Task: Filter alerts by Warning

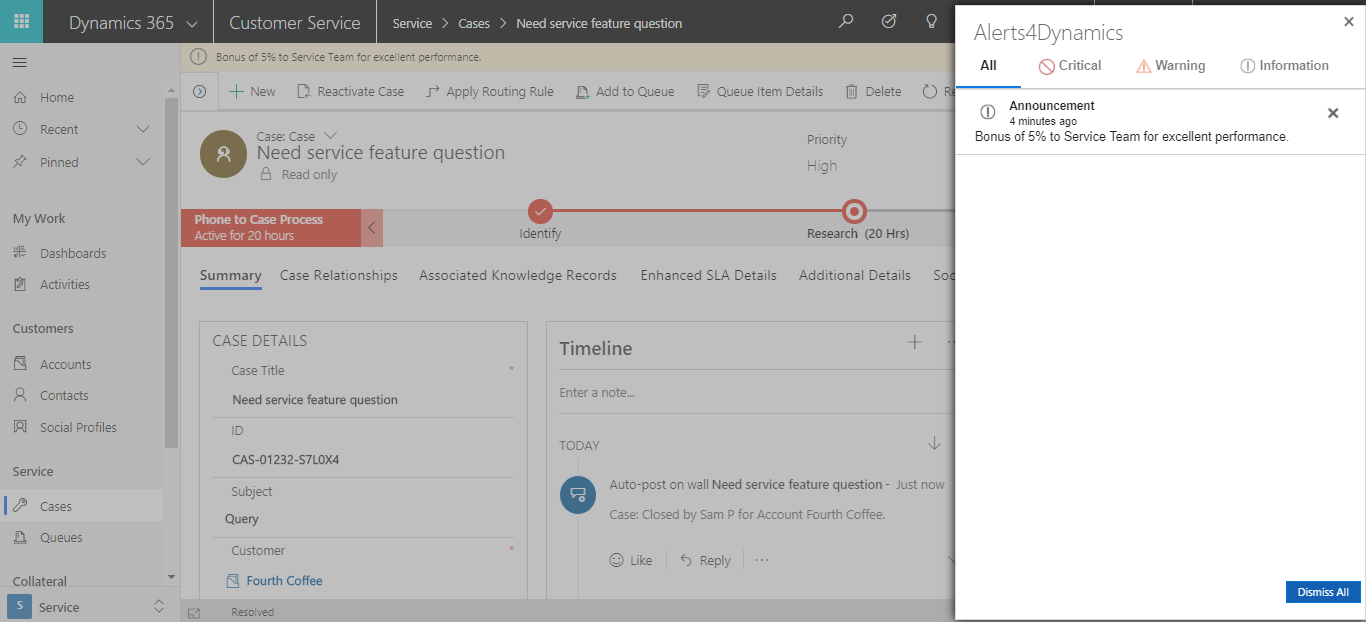Action: coord(1171,66)
